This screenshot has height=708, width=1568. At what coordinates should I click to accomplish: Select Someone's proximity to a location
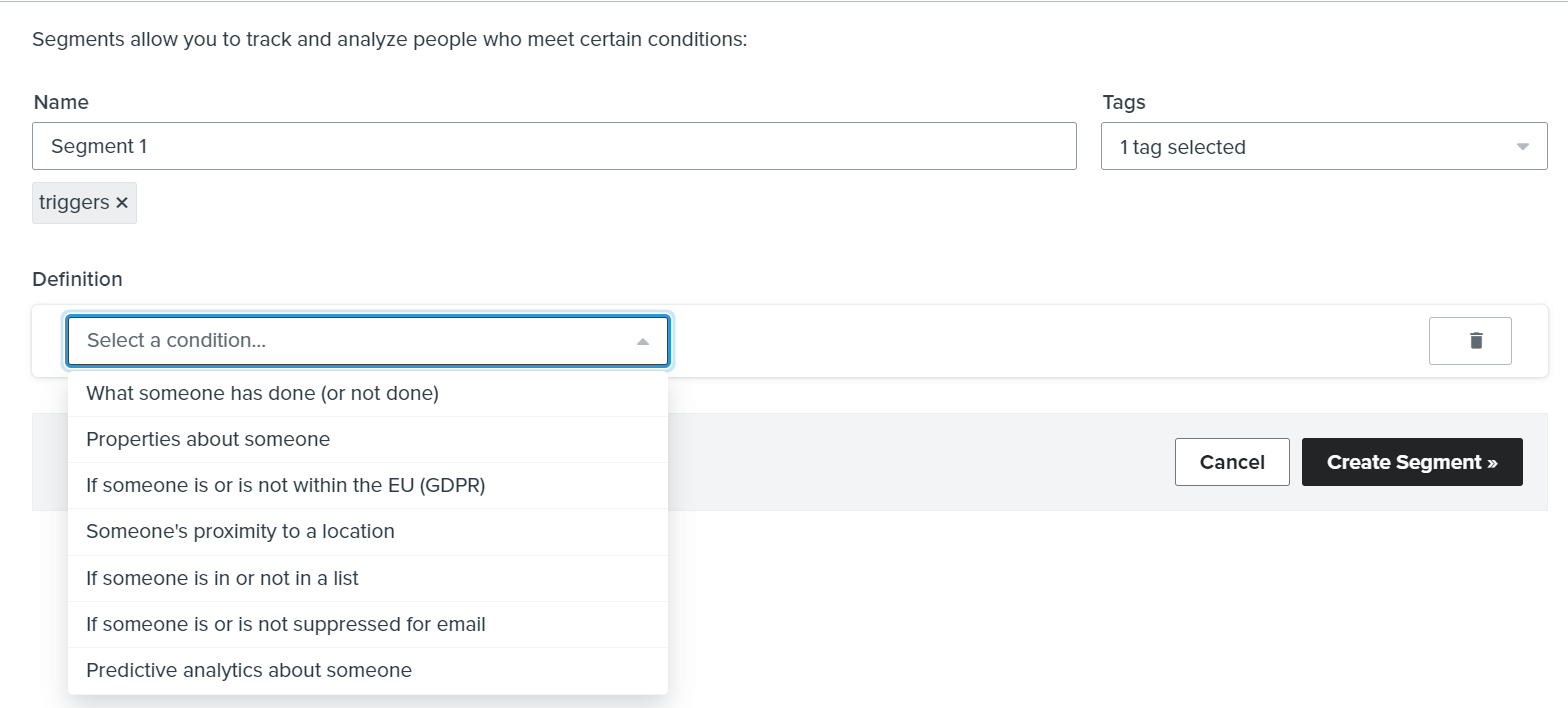(x=240, y=531)
